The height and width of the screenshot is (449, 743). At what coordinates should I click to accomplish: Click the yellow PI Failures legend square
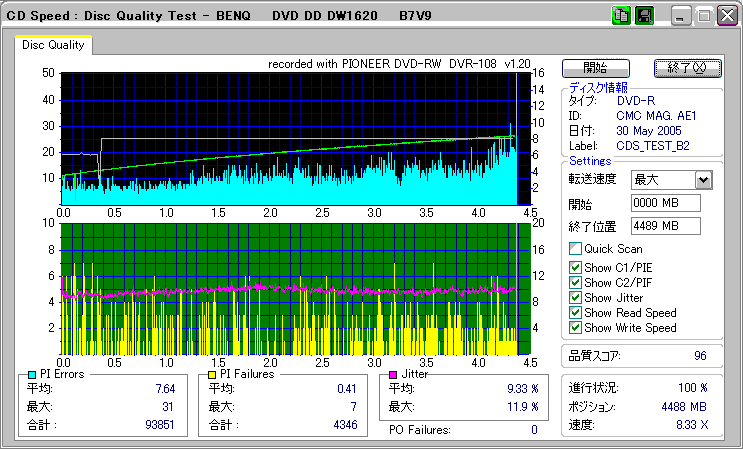pos(212,374)
